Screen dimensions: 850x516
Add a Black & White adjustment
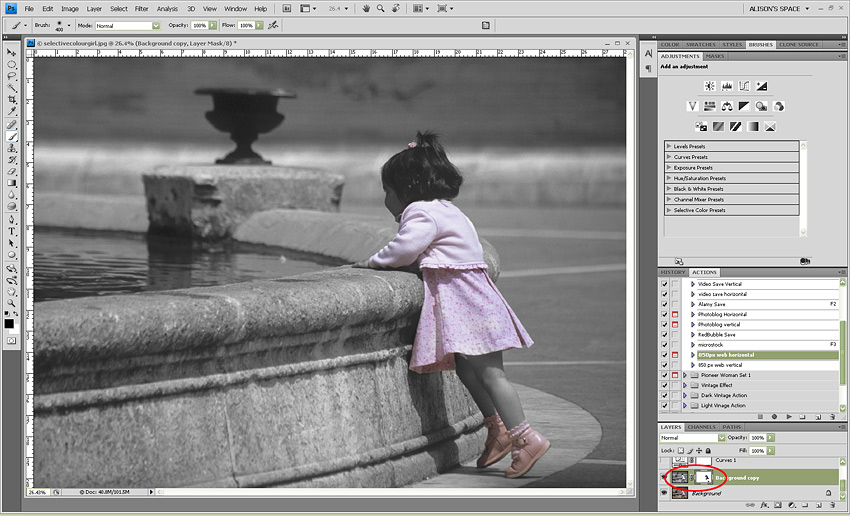[744, 106]
